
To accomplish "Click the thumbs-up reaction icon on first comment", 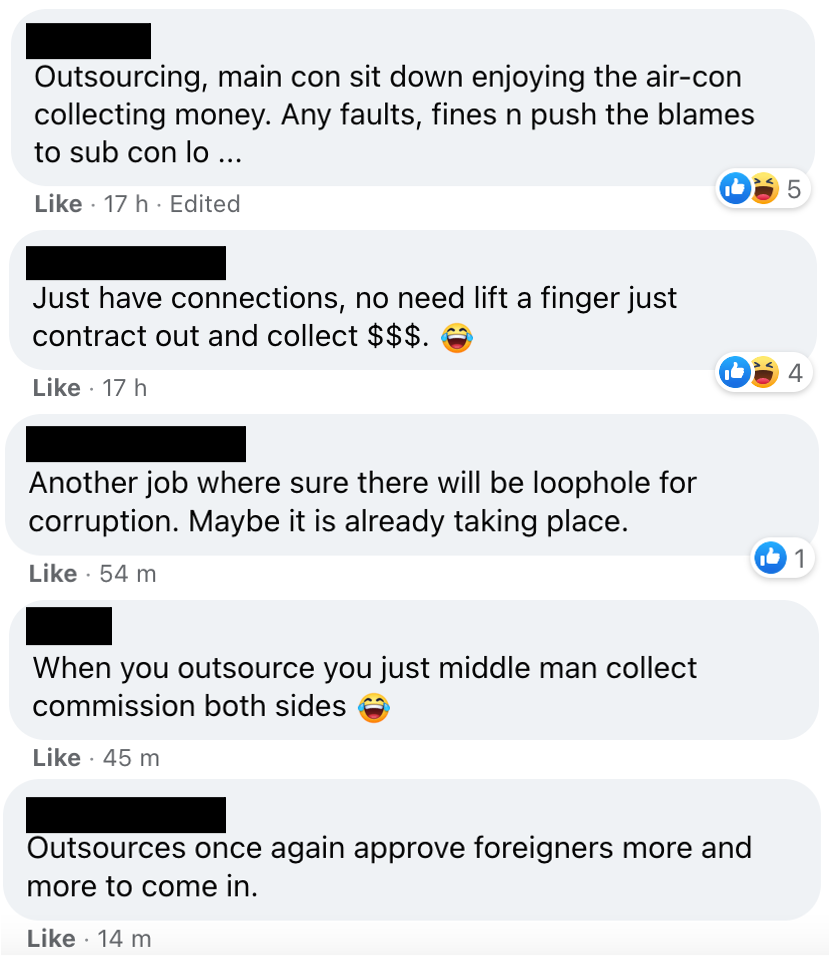I will [x=735, y=188].
